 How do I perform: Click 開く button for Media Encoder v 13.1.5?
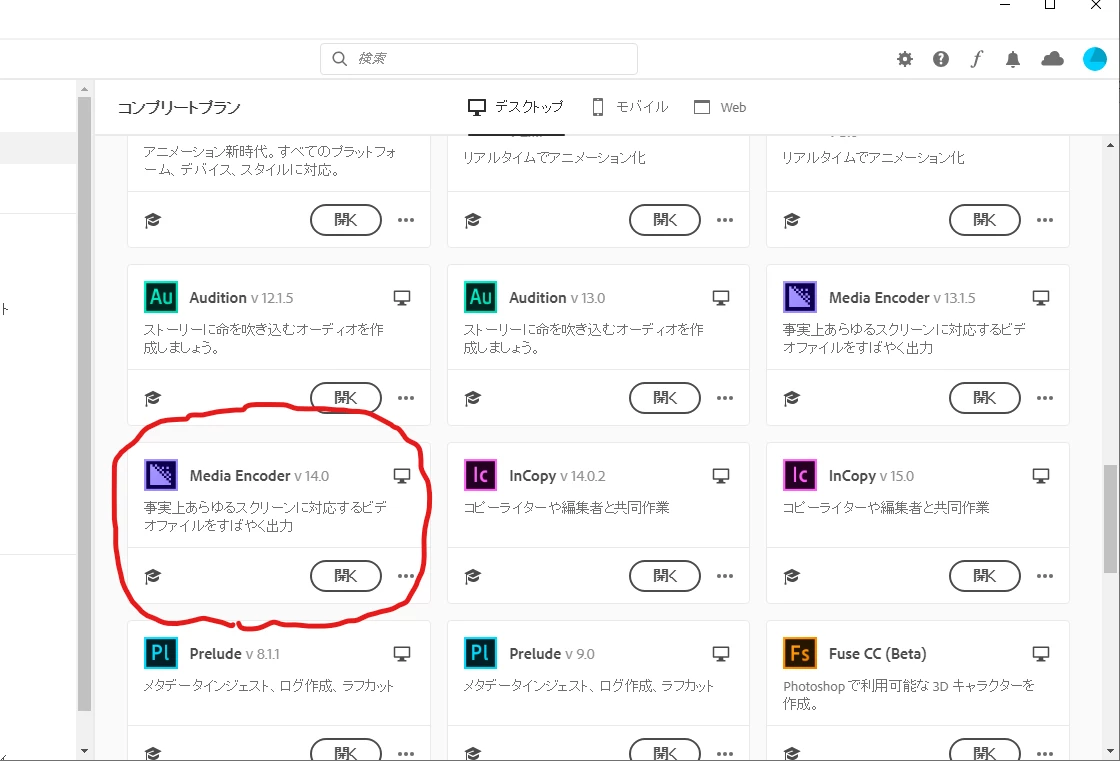[x=984, y=398]
